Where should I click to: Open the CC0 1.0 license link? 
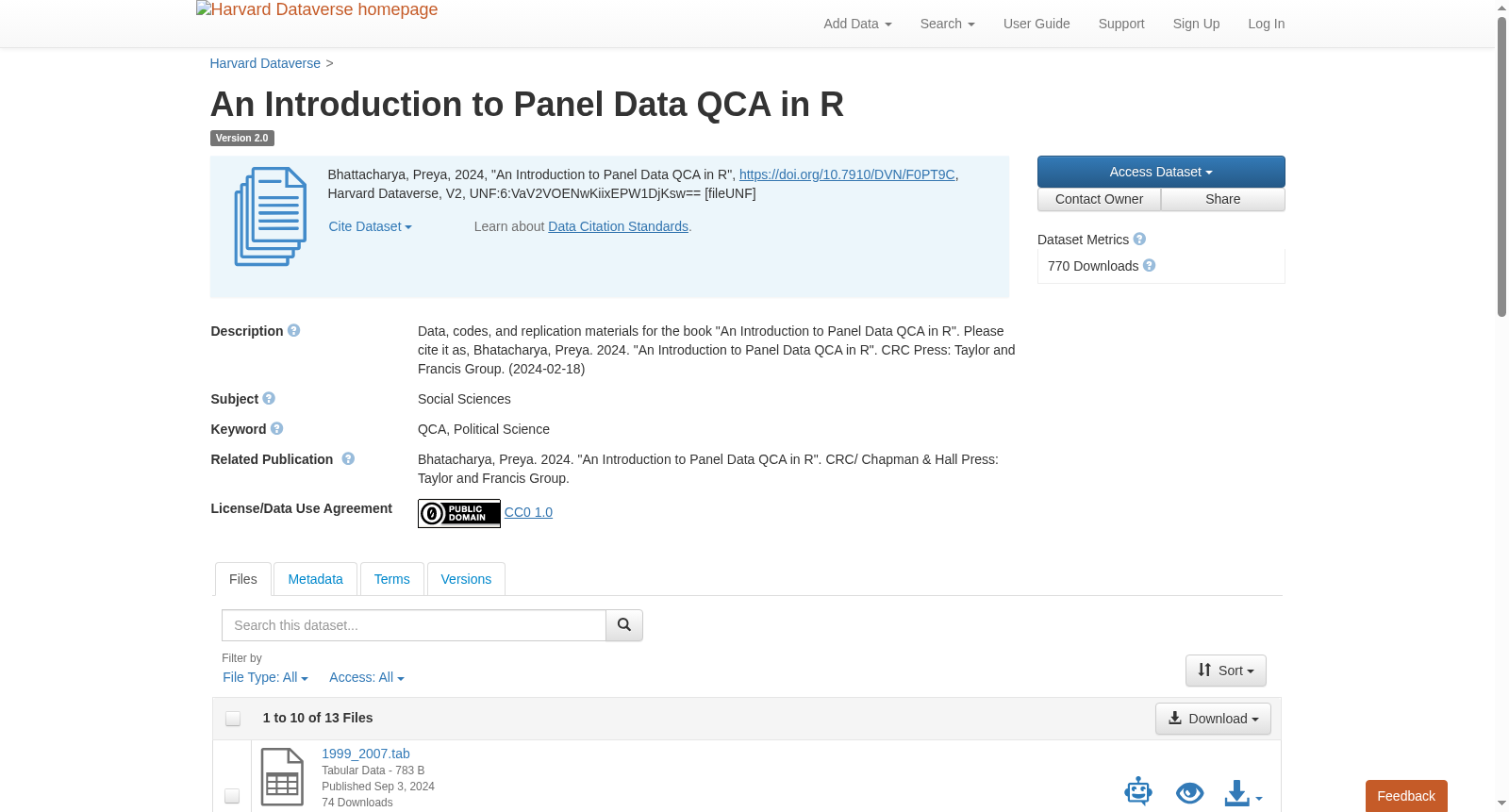point(528,512)
